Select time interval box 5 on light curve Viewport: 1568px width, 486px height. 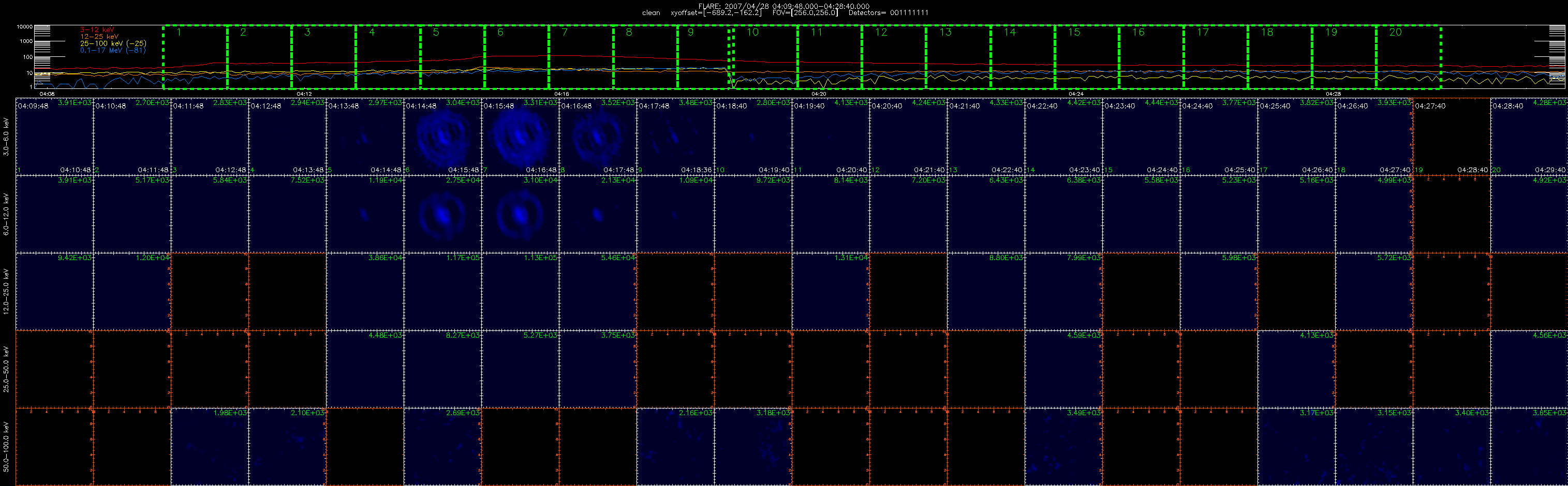(x=452, y=57)
